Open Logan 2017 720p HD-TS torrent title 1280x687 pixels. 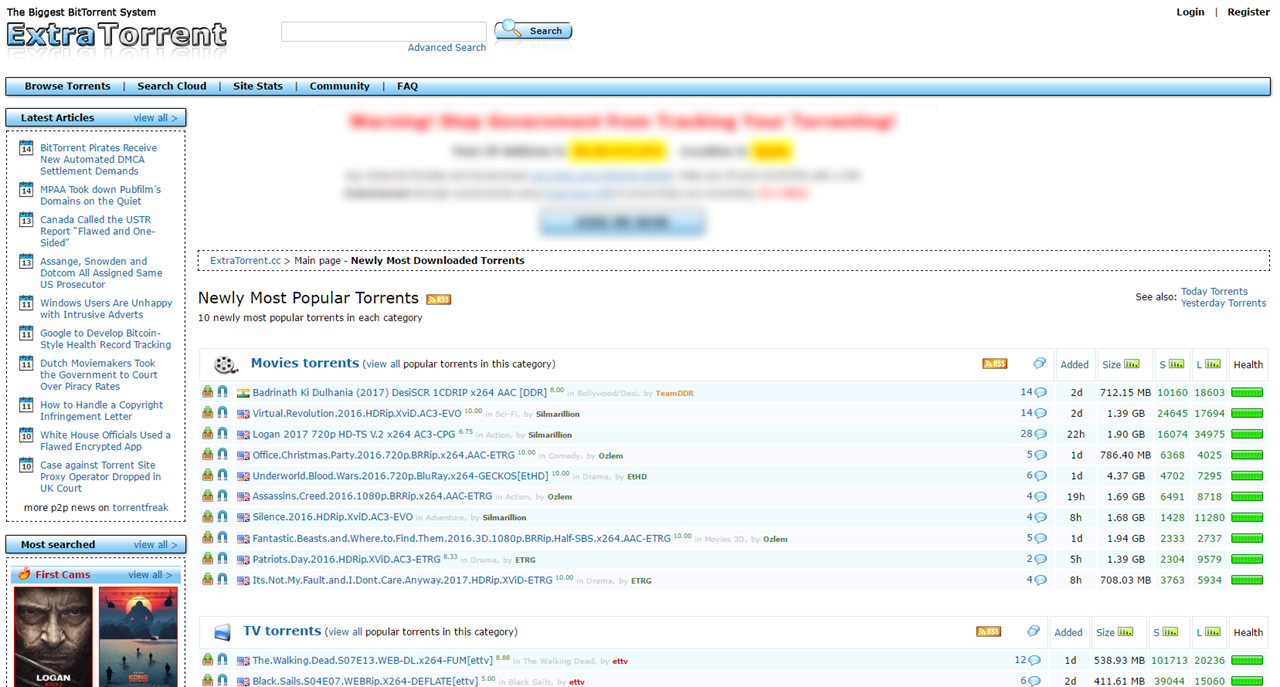(355, 434)
